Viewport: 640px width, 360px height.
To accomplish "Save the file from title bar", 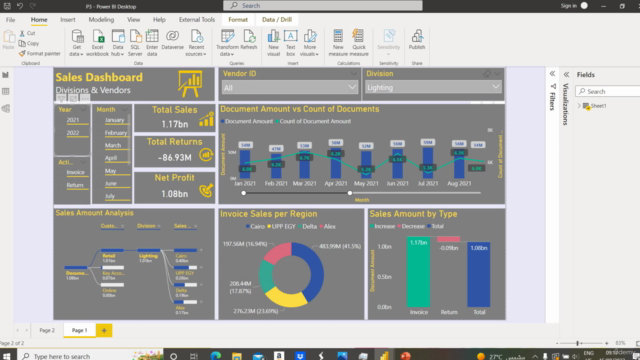I will pyautogui.click(x=7, y=6).
